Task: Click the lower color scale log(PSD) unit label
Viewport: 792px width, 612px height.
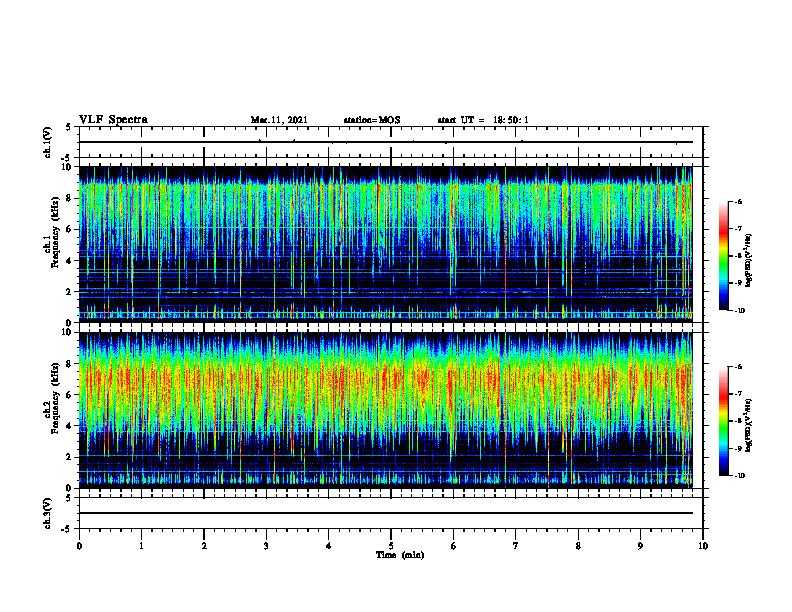Action: [x=749, y=425]
